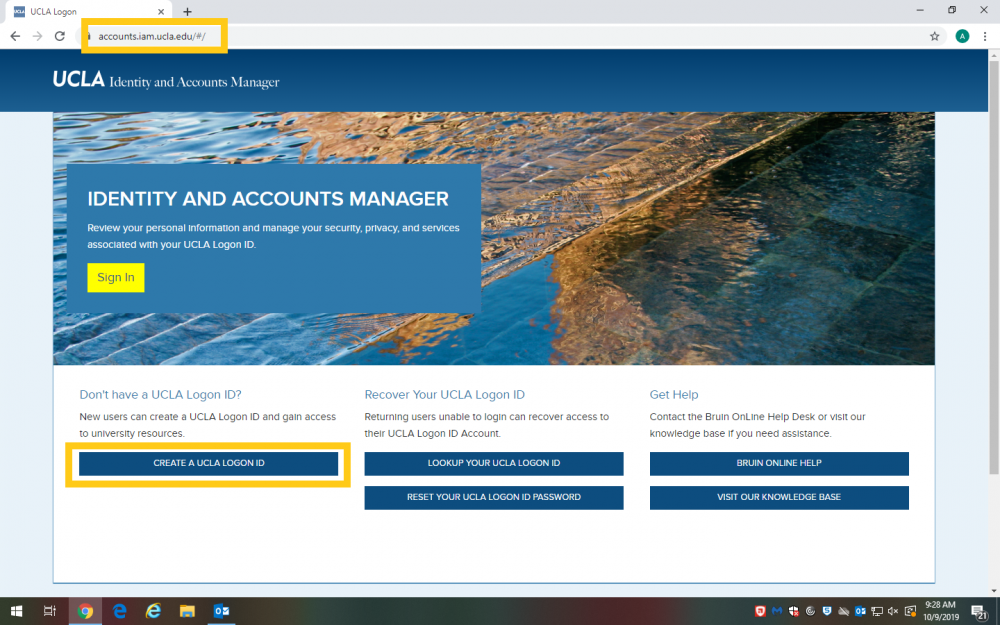Click the Outlook tray icon
Screen dimensions: 1000x625
(860, 611)
